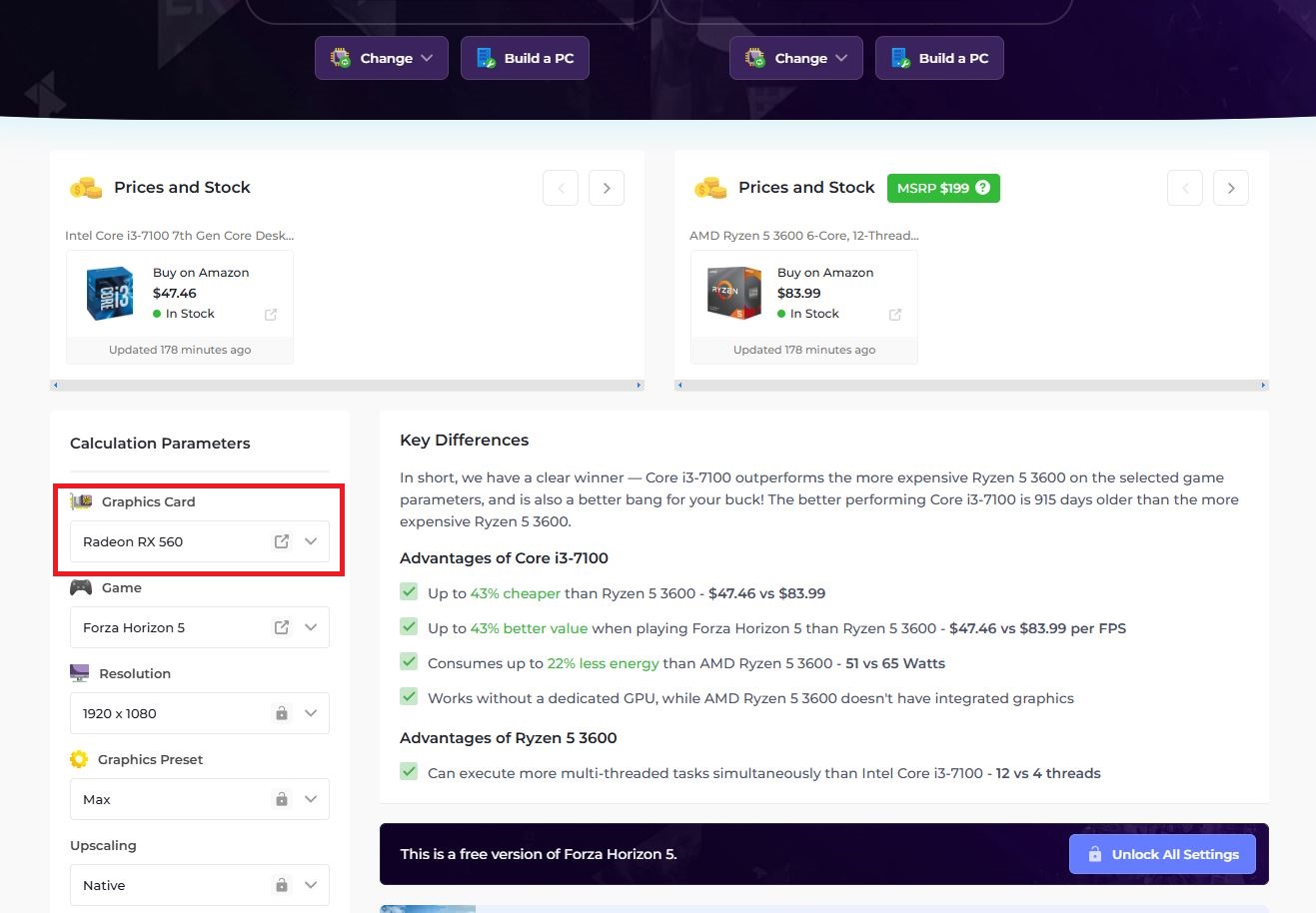
Task: Click 'Advantages of Ryzen 5 3600' heading
Action: click(509, 738)
